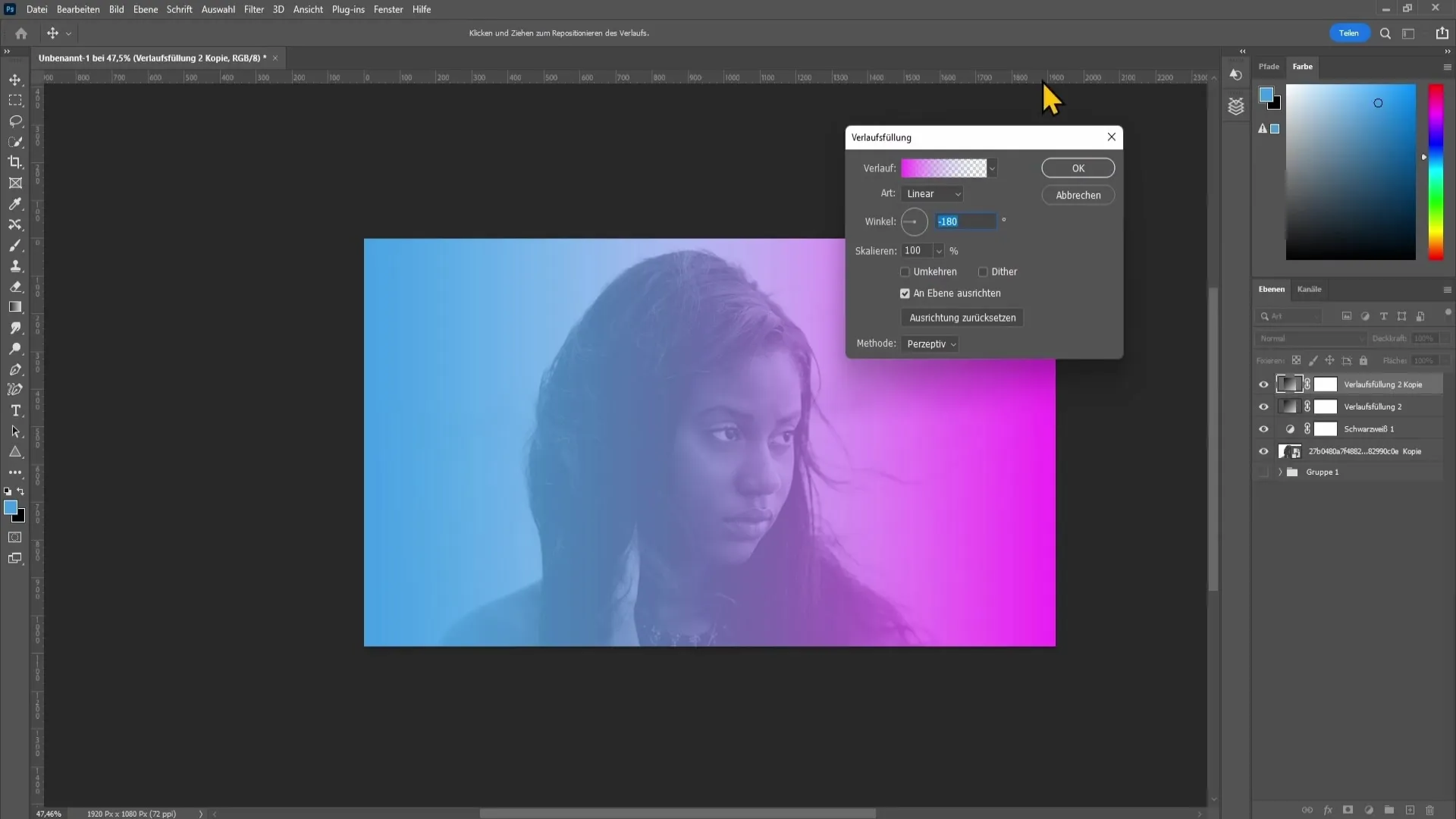
Task: Open Move tool preset picker arrow
Action: pyautogui.click(x=68, y=33)
